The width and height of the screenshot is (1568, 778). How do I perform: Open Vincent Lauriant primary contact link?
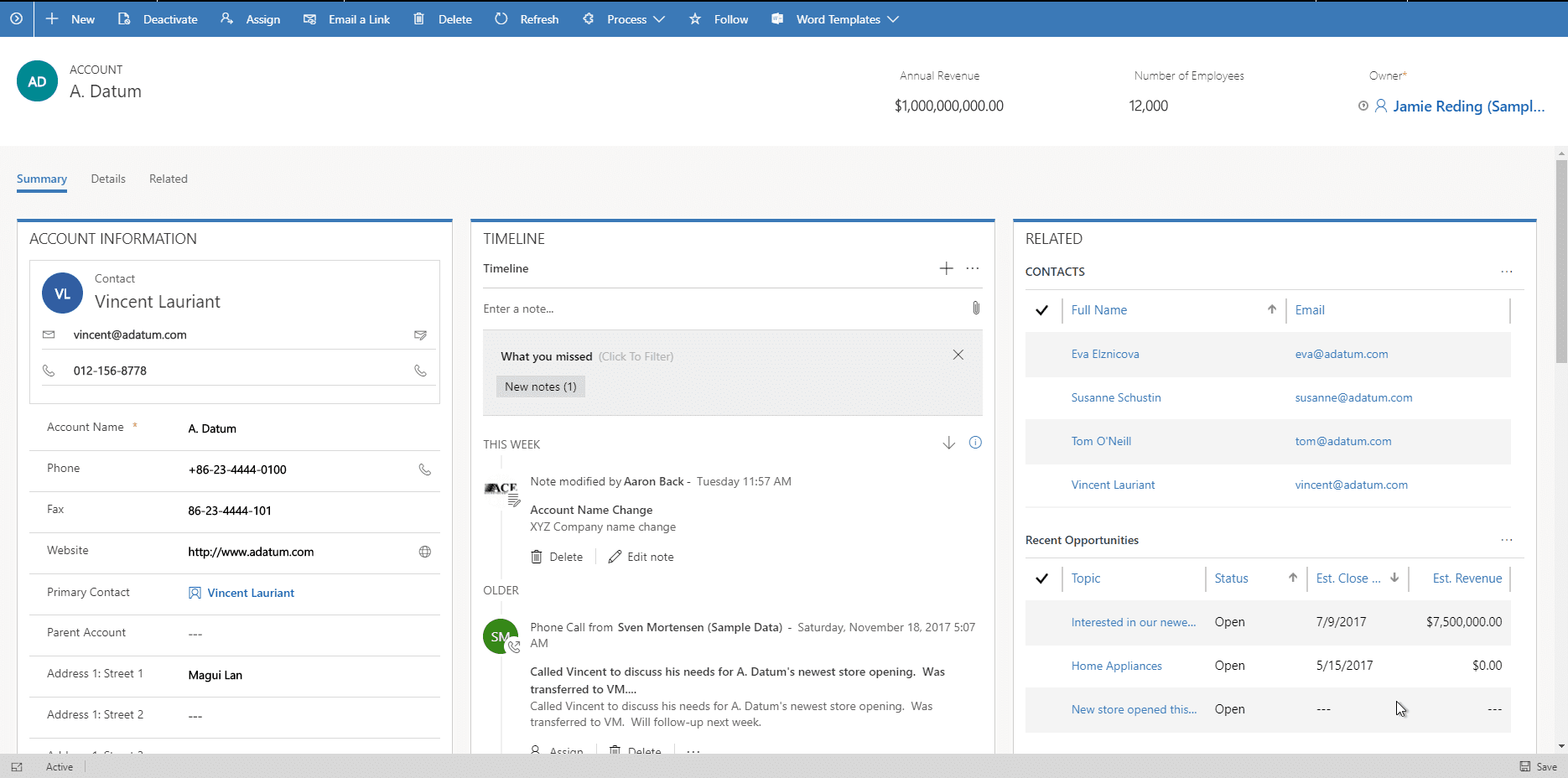coord(251,593)
